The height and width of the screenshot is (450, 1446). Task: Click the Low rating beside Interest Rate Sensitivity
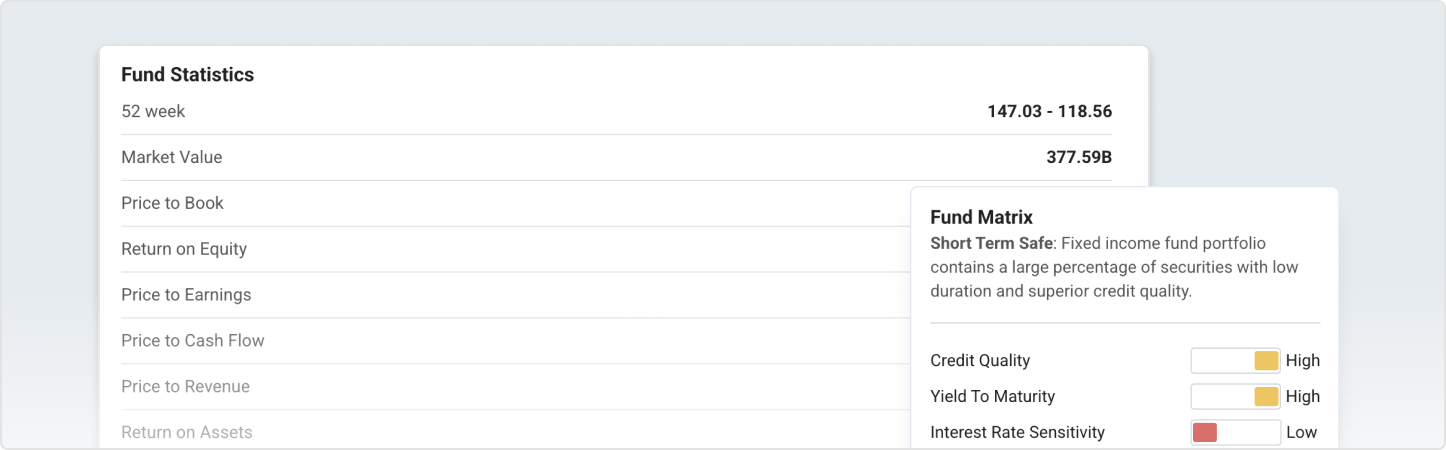[1301, 433]
